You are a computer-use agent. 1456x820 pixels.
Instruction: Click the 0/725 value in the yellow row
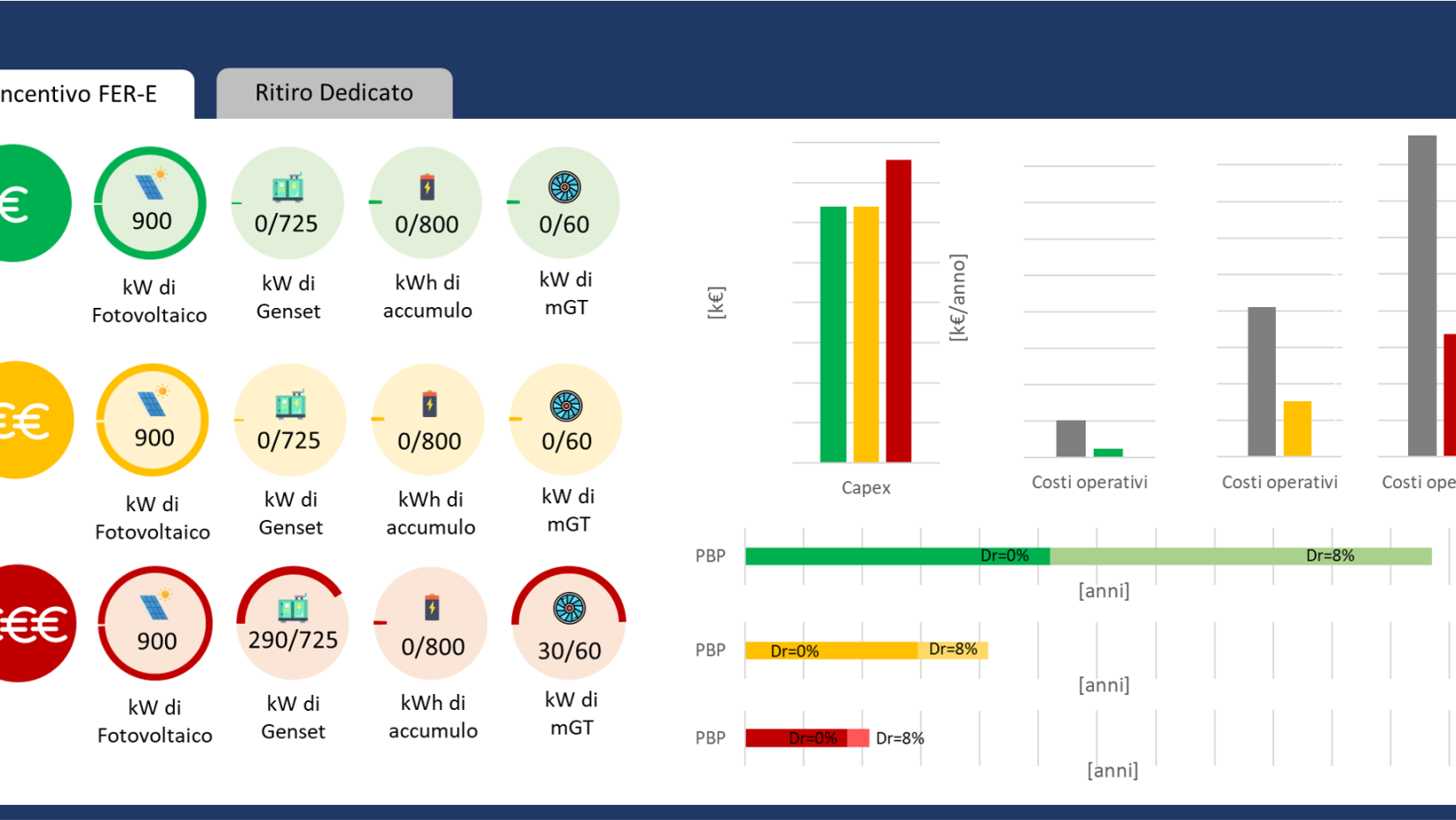pos(289,440)
